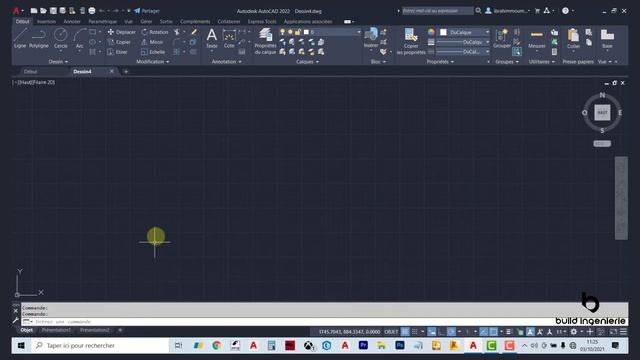Open the Début ribbon tab

tap(22, 21)
